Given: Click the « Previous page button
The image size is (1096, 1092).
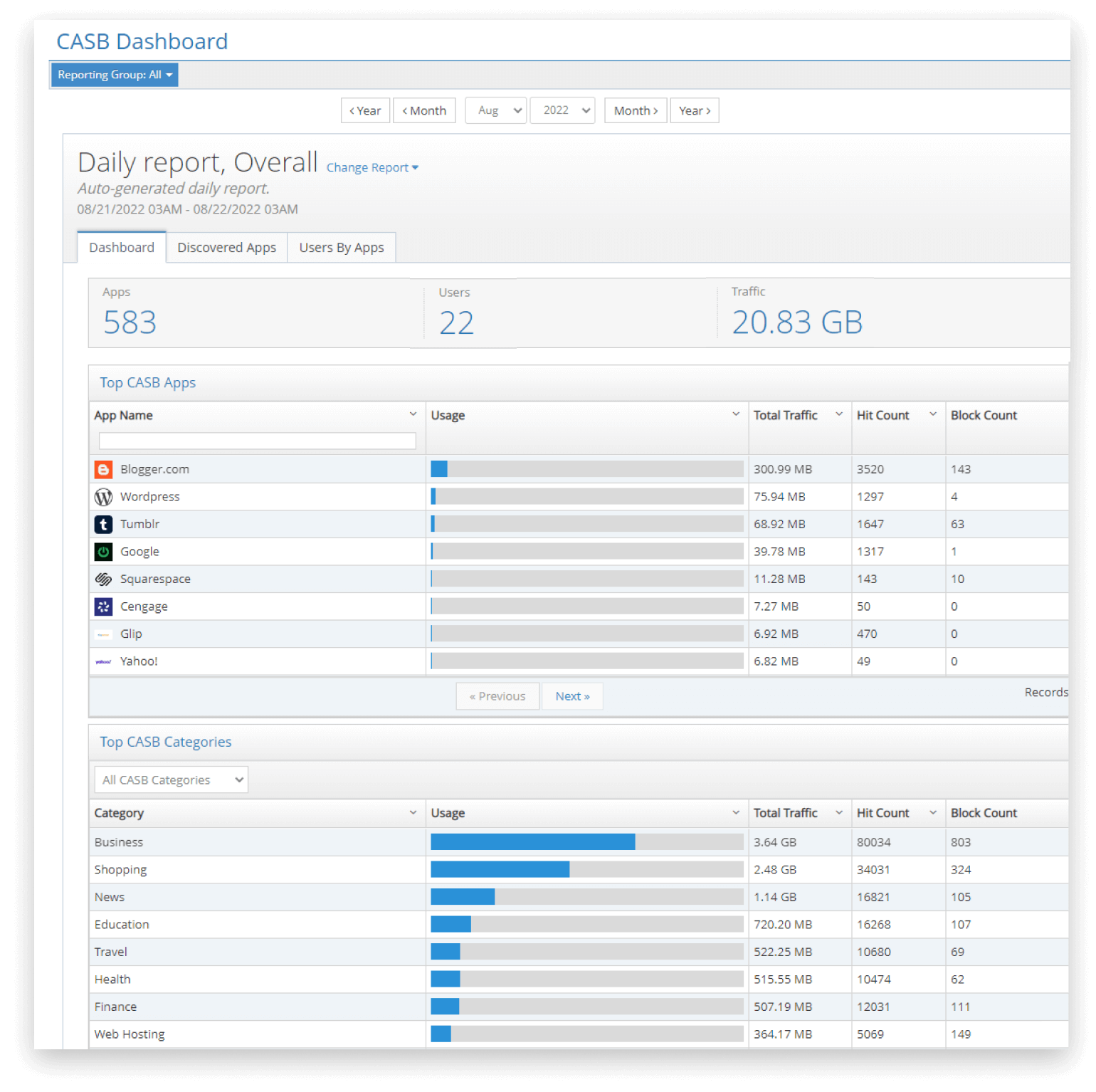Looking at the screenshot, I should coord(497,696).
